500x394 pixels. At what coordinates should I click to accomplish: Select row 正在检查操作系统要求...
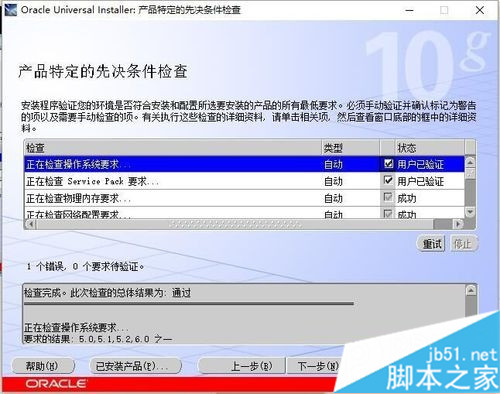(x=244, y=164)
